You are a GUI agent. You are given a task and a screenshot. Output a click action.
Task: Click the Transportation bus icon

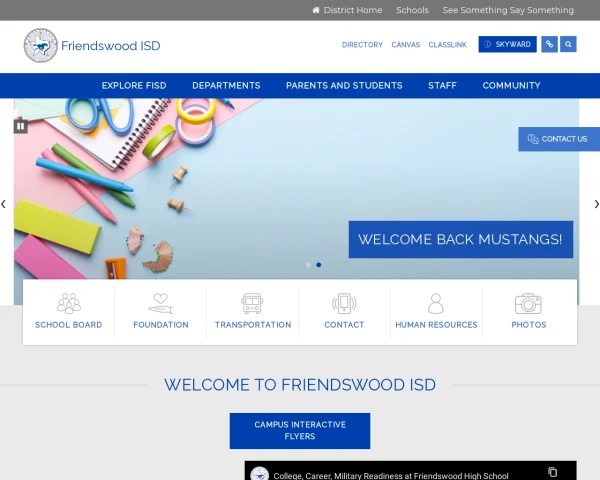(x=252, y=303)
